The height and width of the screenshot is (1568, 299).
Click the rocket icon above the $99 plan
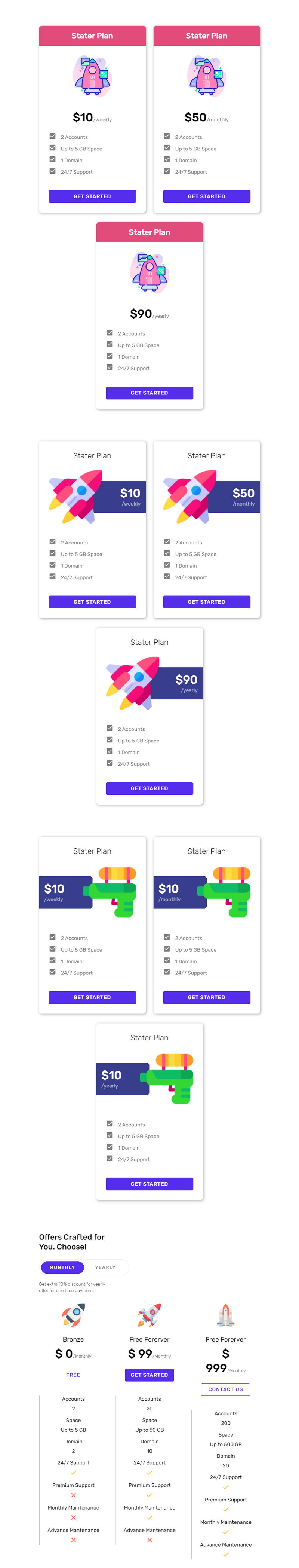pos(149,1315)
